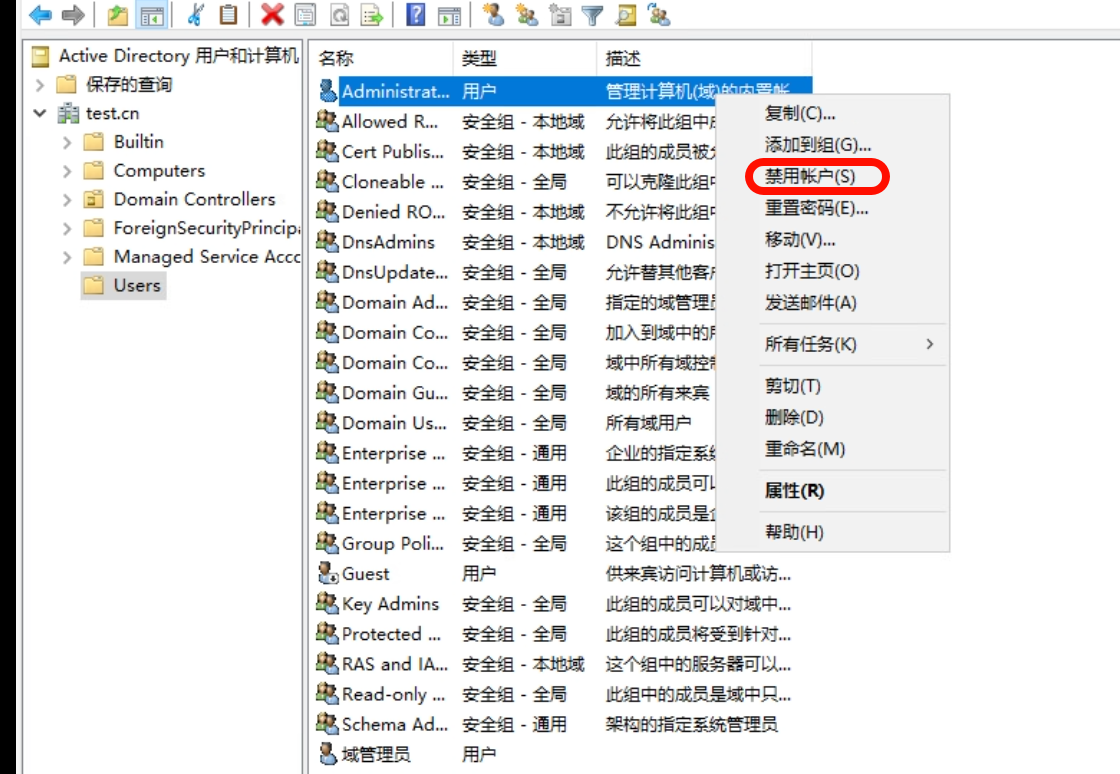Go up one level using folder-arrow icon
This screenshot has height=774, width=1120.
118,14
